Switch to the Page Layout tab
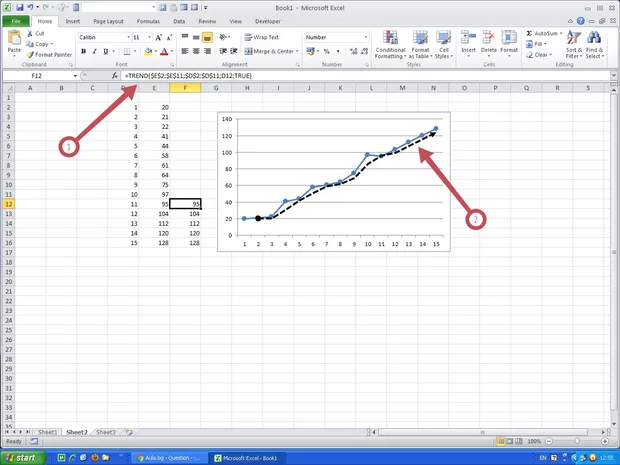This screenshot has height=465, width=620. pos(108,21)
